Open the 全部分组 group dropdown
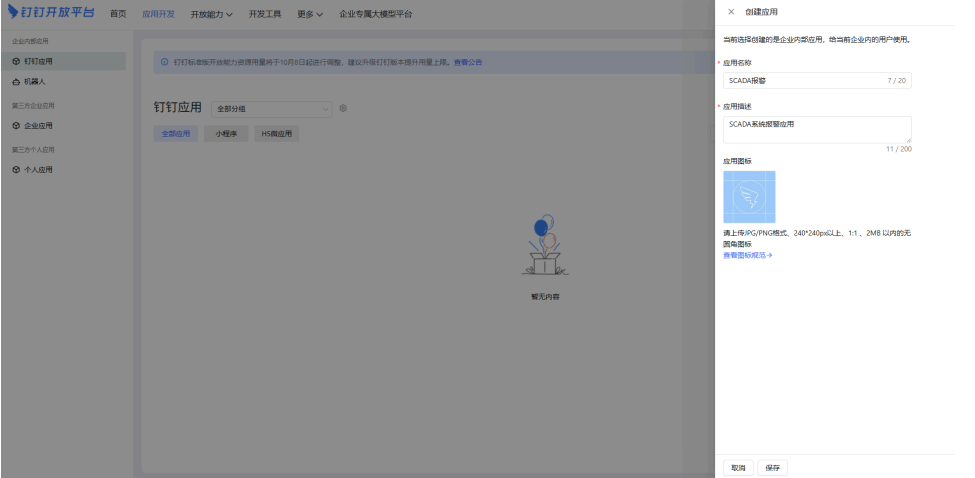The width and height of the screenshot is (975, 478). point(272,109)
